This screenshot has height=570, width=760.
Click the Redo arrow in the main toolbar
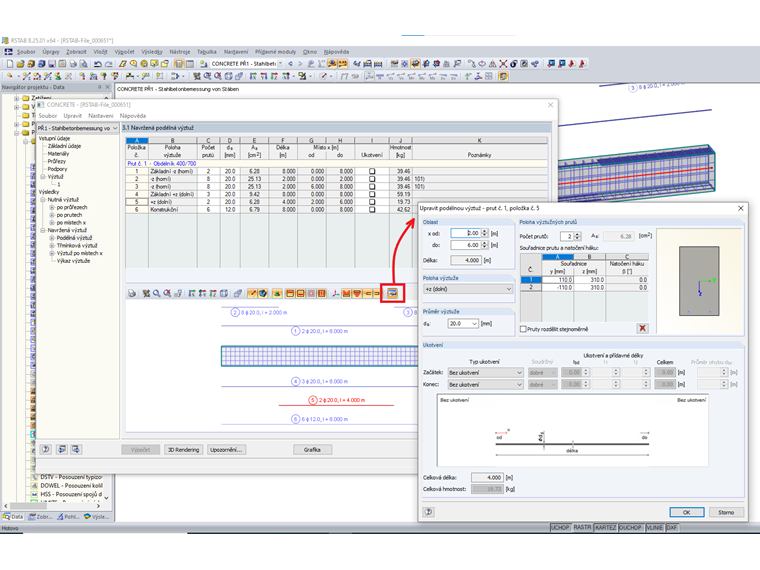coord(109,64)
